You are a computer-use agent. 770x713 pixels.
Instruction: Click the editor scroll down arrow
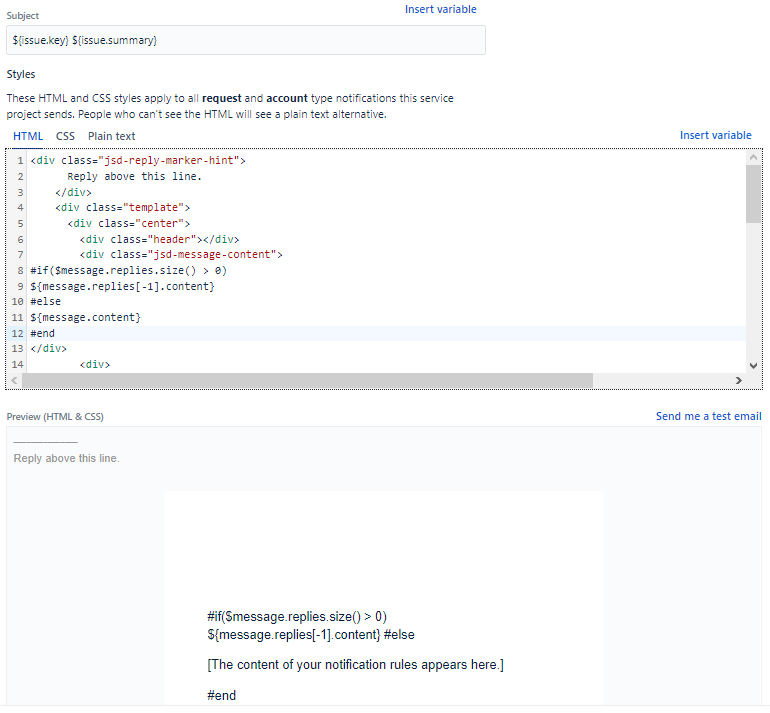[753, 365]
